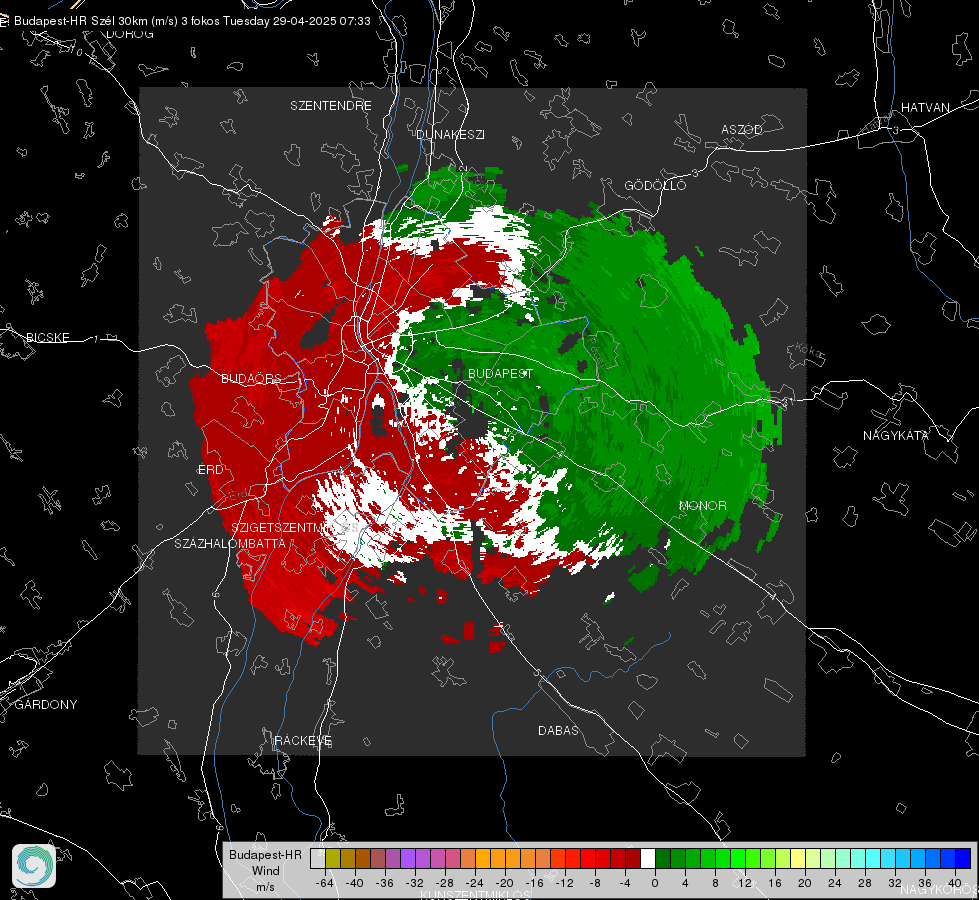
Task: Click the Wind label in legend
Action: [265, 871]
